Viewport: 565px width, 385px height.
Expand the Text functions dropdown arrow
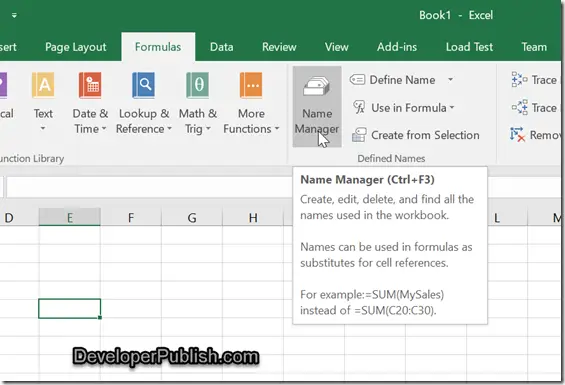43,128
